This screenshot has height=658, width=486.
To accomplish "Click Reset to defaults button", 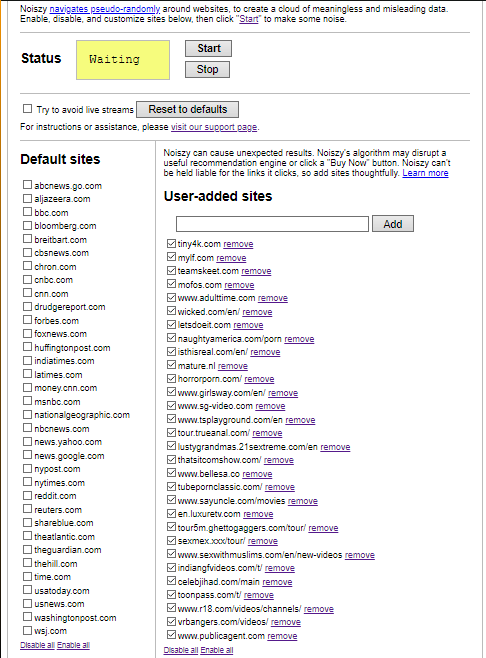I will (x=188, y=110).
